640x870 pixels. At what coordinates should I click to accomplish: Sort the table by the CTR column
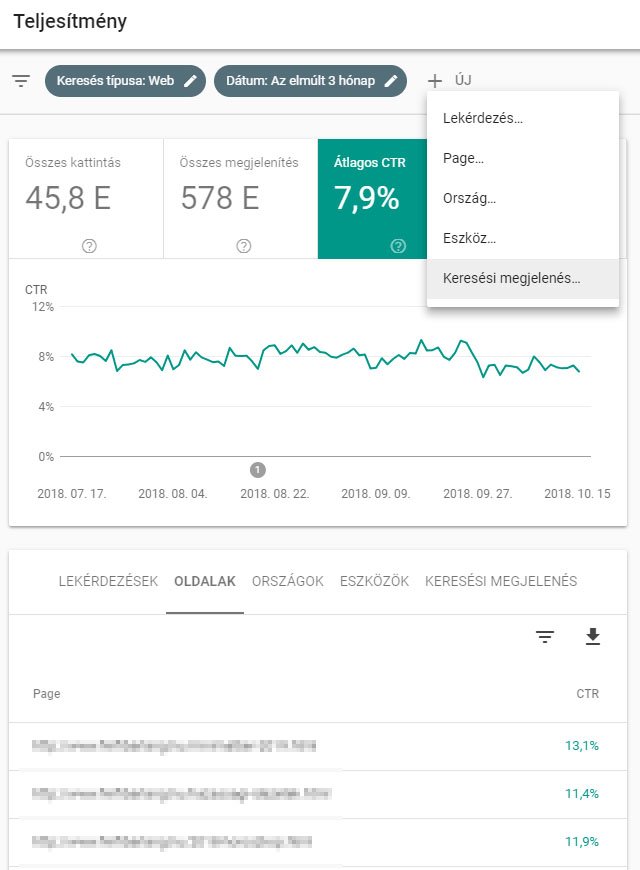(x=588, y=693)
